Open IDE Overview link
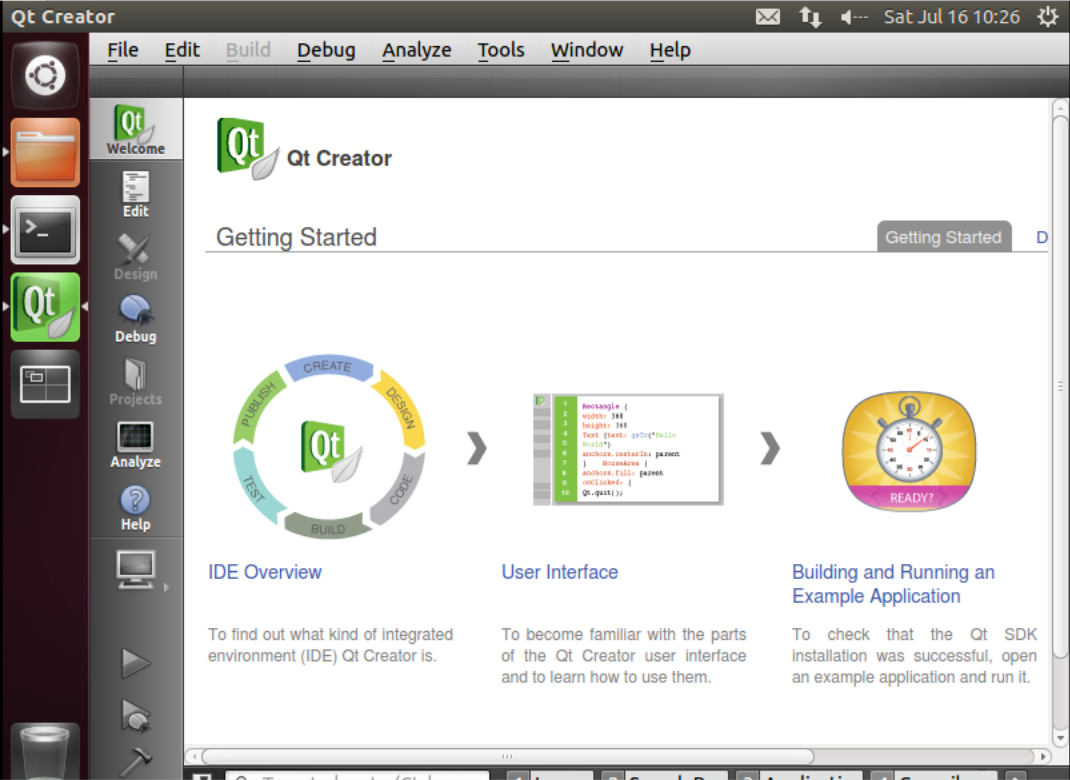Screen dimensions: 1070x780 tap(265, 572)
